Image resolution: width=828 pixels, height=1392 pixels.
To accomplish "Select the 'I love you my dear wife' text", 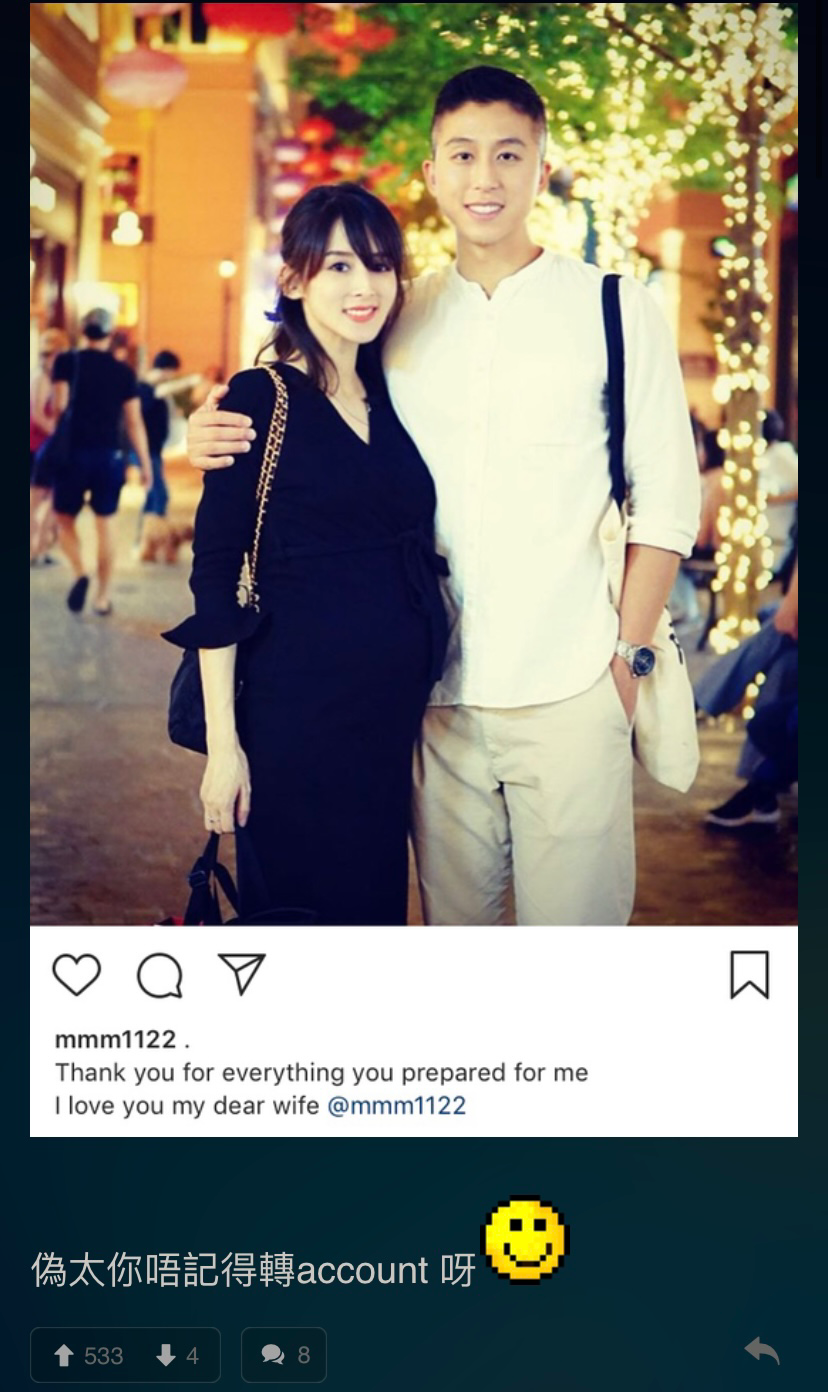I will [x=187, y=1105].
